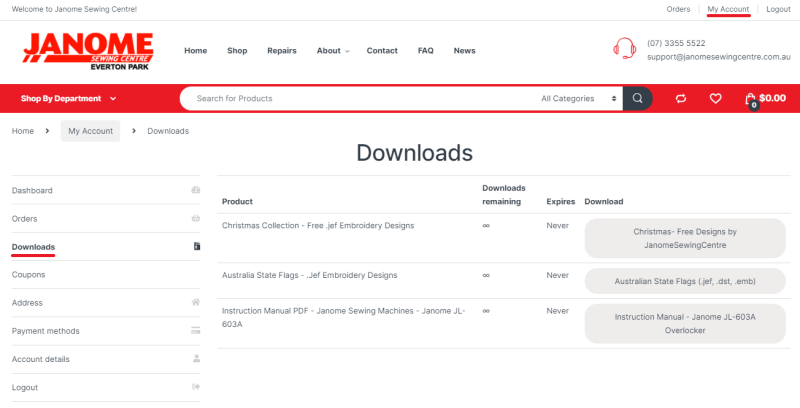Open the All Categories dropdown
This screenshot has width=800, height=408.
click(579, 98)
